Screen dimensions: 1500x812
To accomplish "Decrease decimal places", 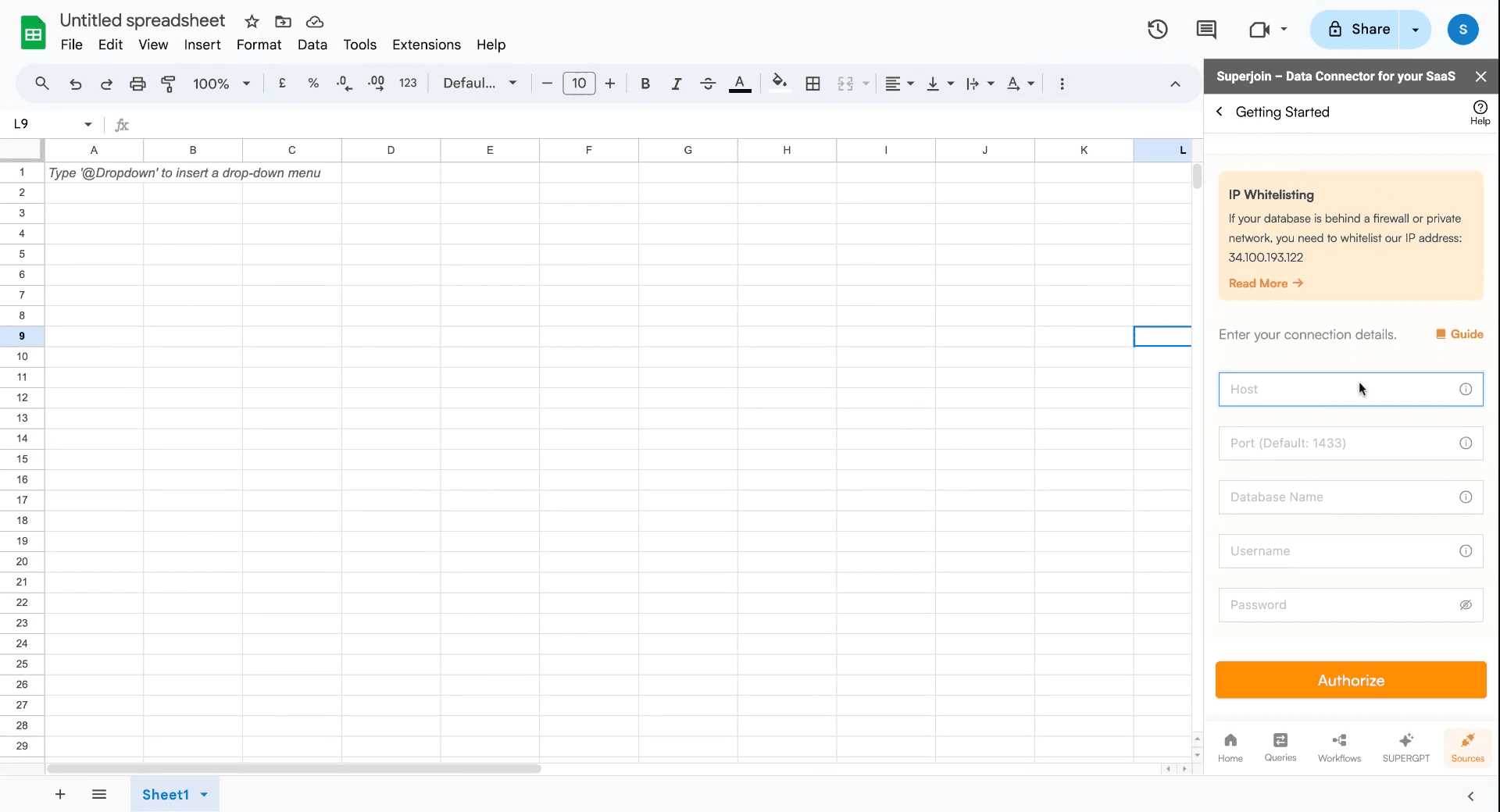I will 345,84.
